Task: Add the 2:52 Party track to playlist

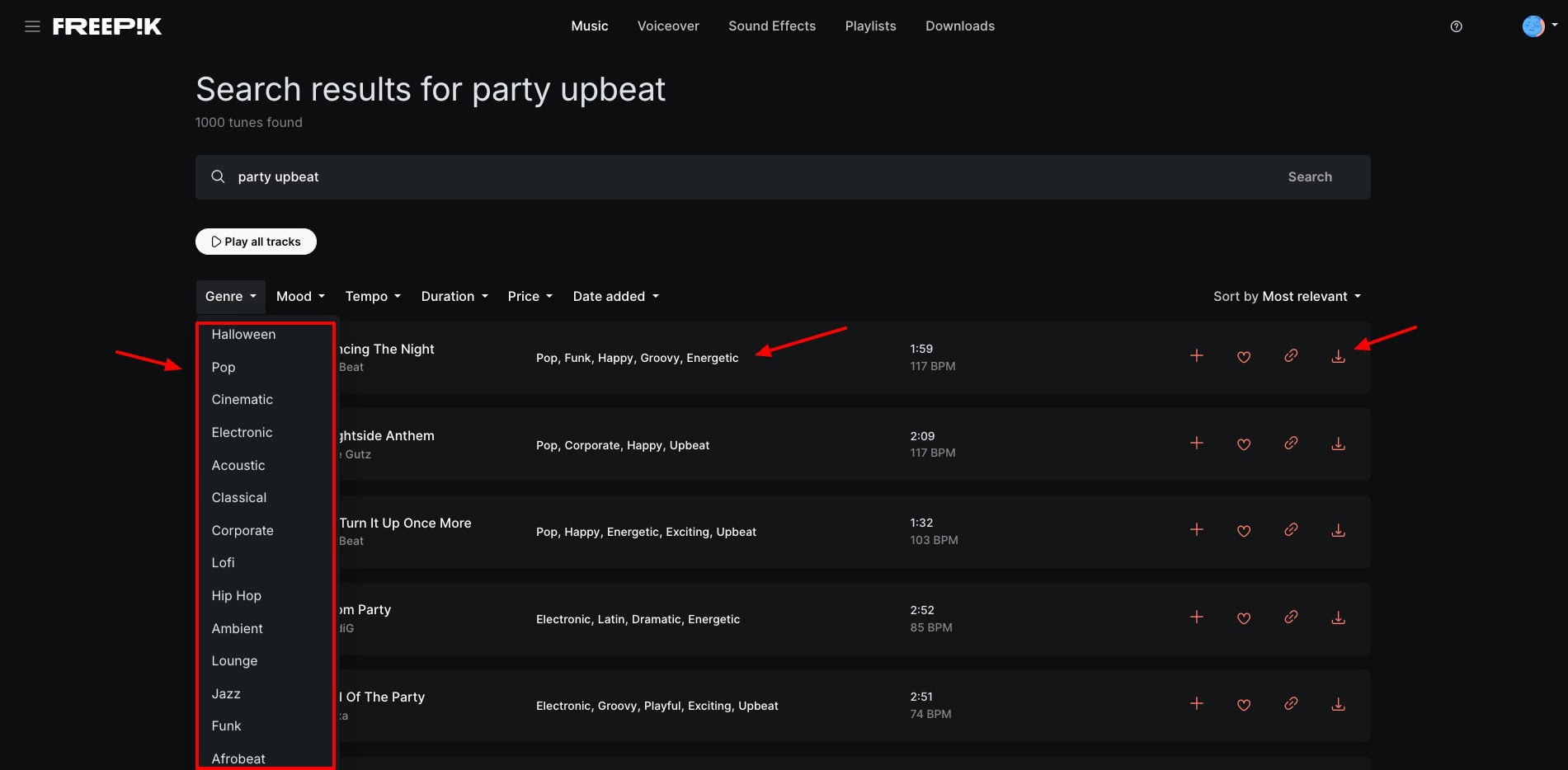Action: [1196, 617]
